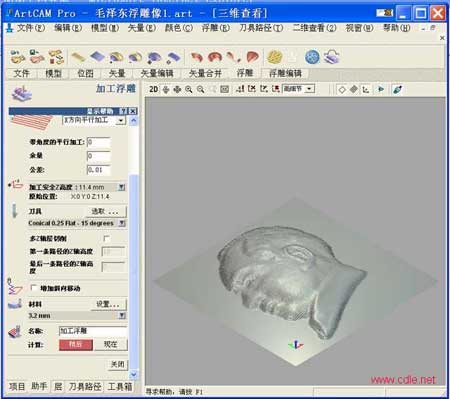Enable multiple Z-layer cutting checkbox
The width and height of the screenshot is (450, 399).
107,239
